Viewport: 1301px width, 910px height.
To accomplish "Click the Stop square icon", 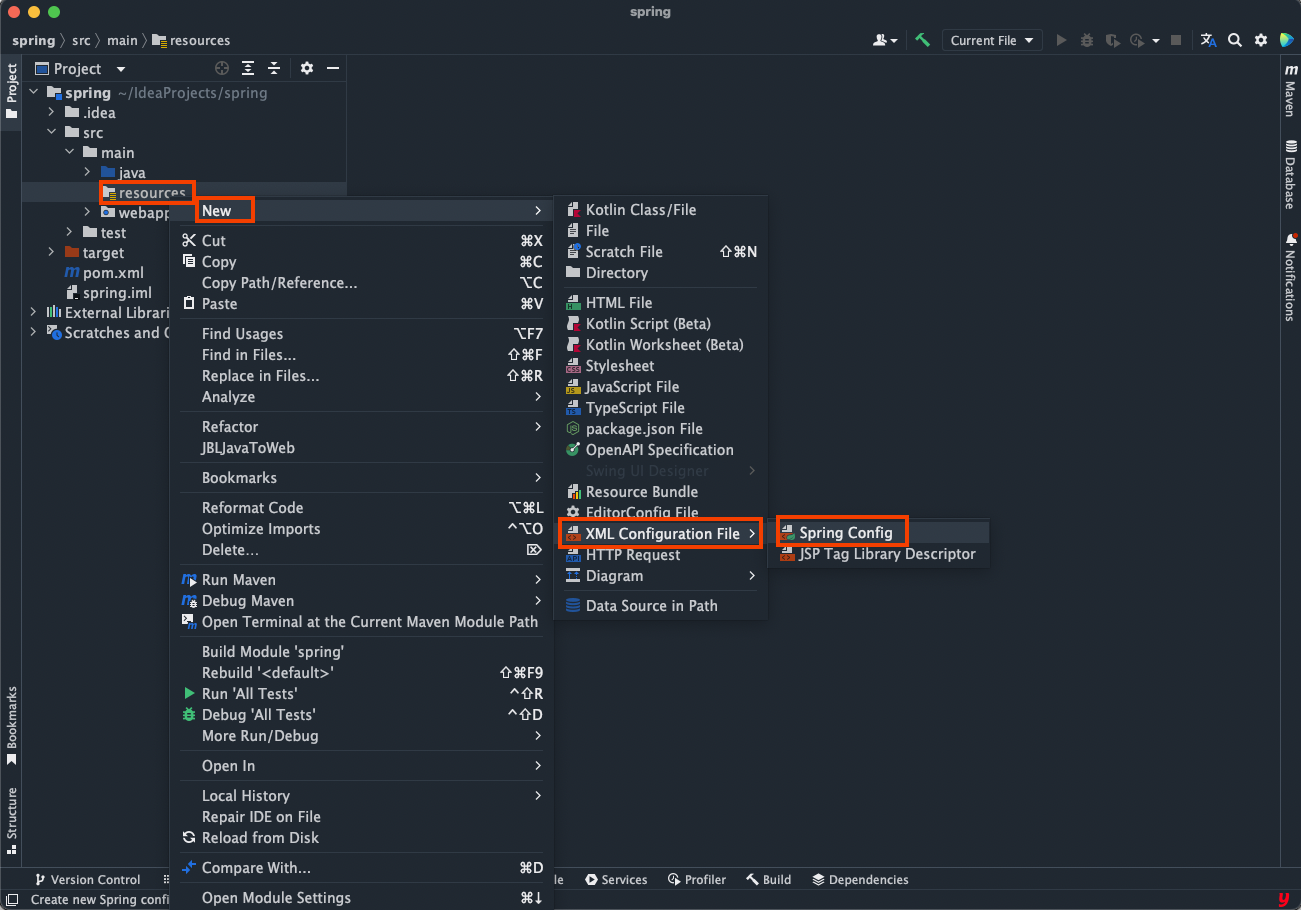I will coord(1176,40).
